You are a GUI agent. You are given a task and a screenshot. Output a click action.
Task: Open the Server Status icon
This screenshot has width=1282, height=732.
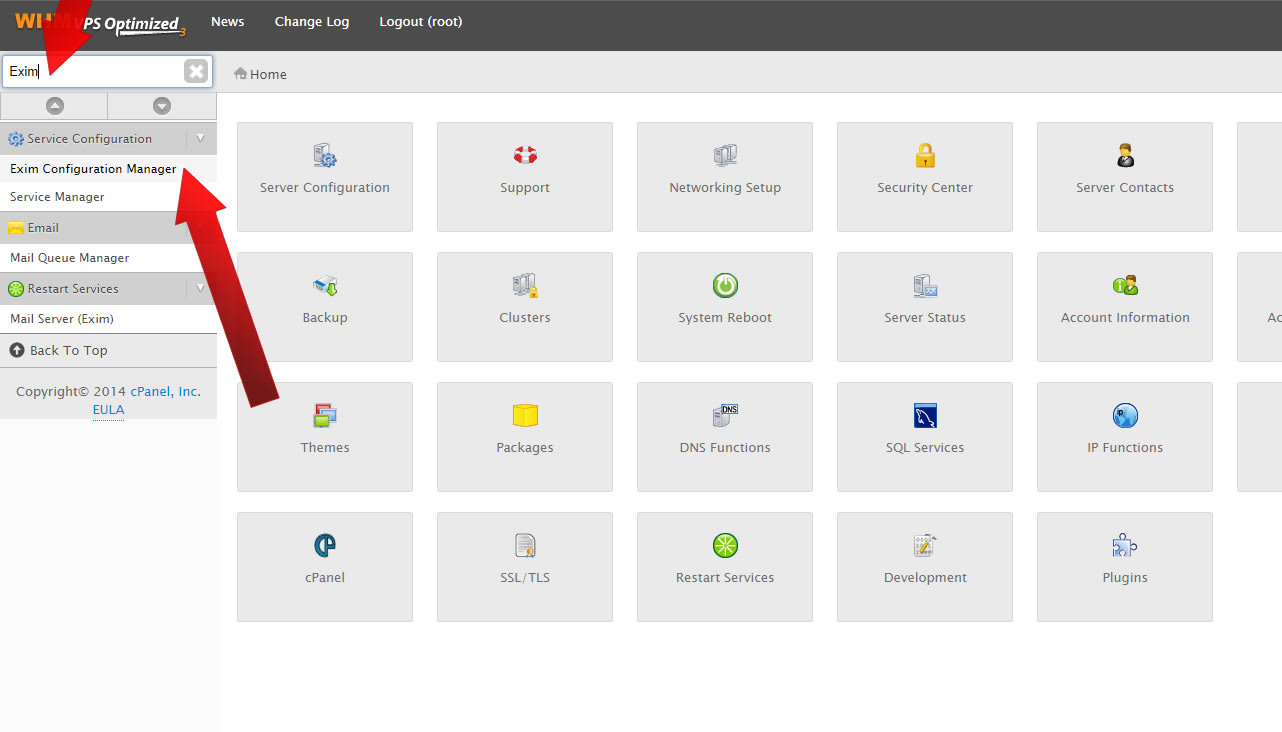click(x=925, y=286)
